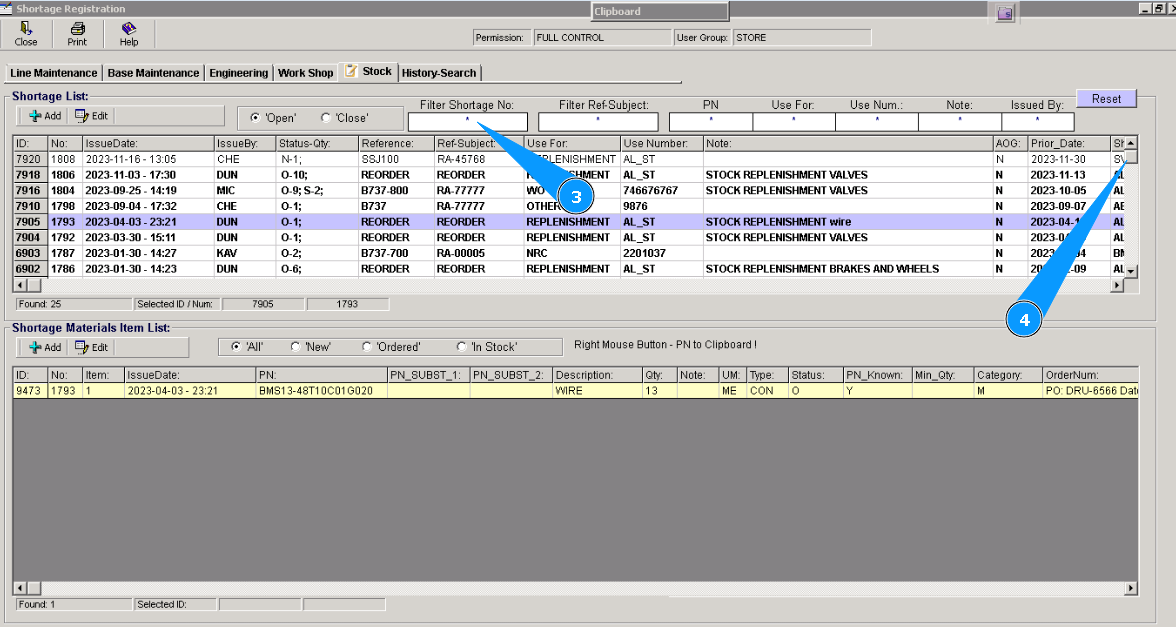
Task: Select the 'New' materials radio button
Action: [x=295, y=347]
